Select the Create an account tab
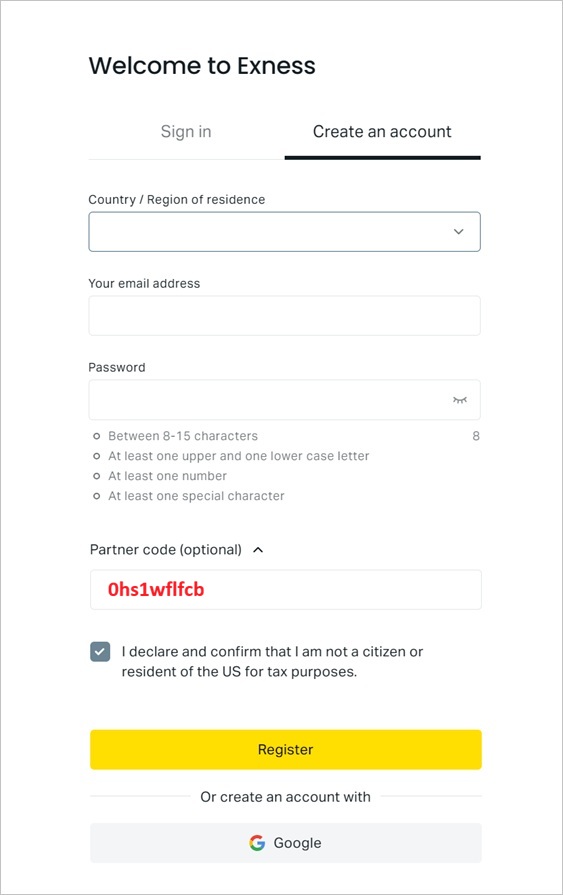The height and width of the screenshot is (895, 563). 383,132
